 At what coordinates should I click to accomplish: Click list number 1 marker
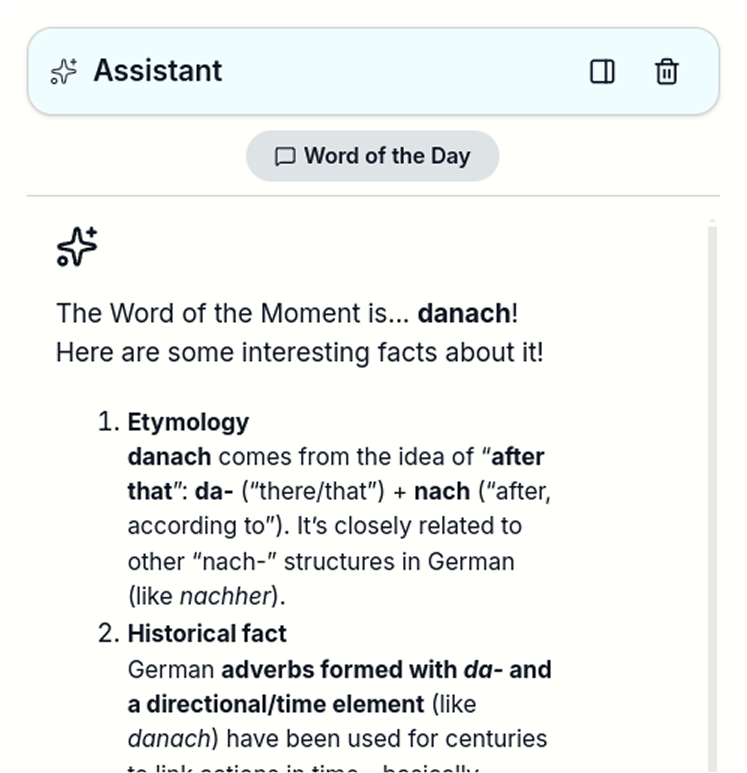(x=109, y=422)
